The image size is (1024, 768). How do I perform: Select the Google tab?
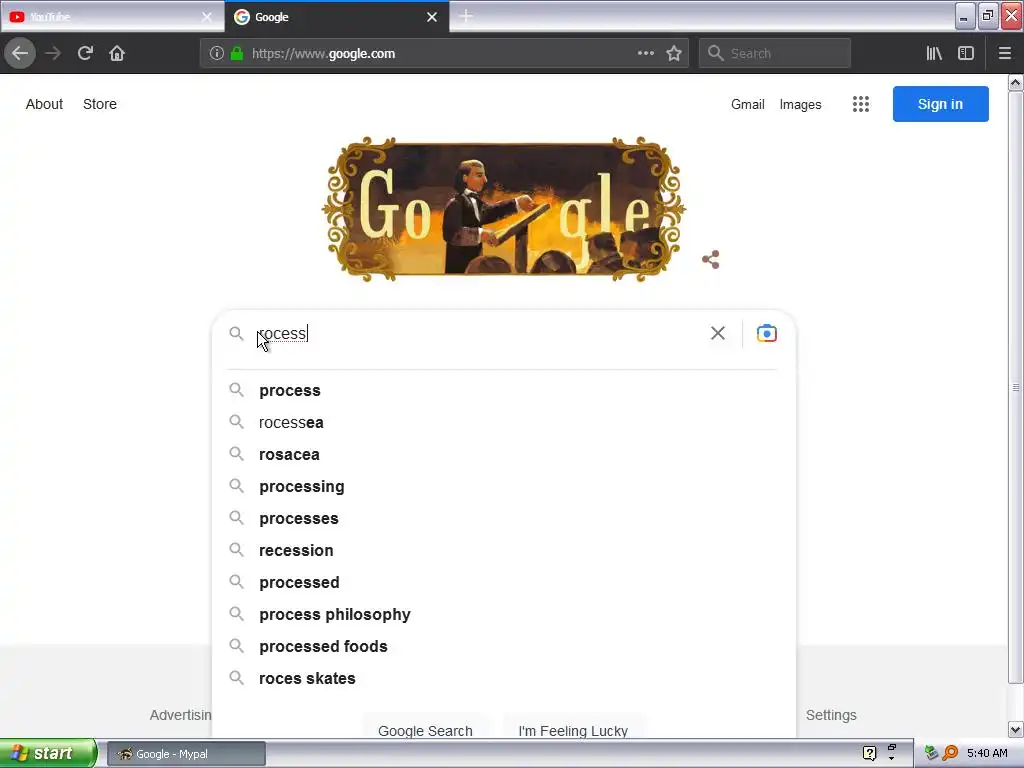[336, 17]
